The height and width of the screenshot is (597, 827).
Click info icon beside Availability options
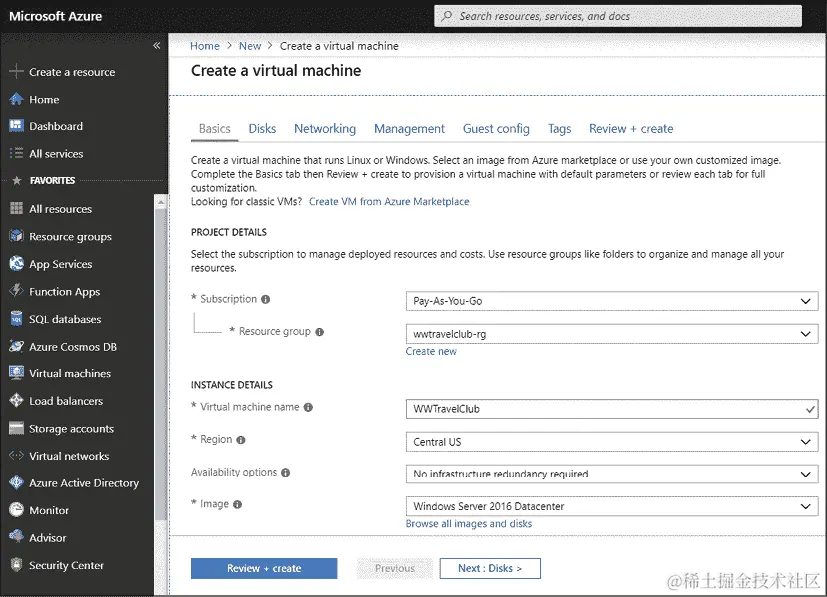click(285, 473)
